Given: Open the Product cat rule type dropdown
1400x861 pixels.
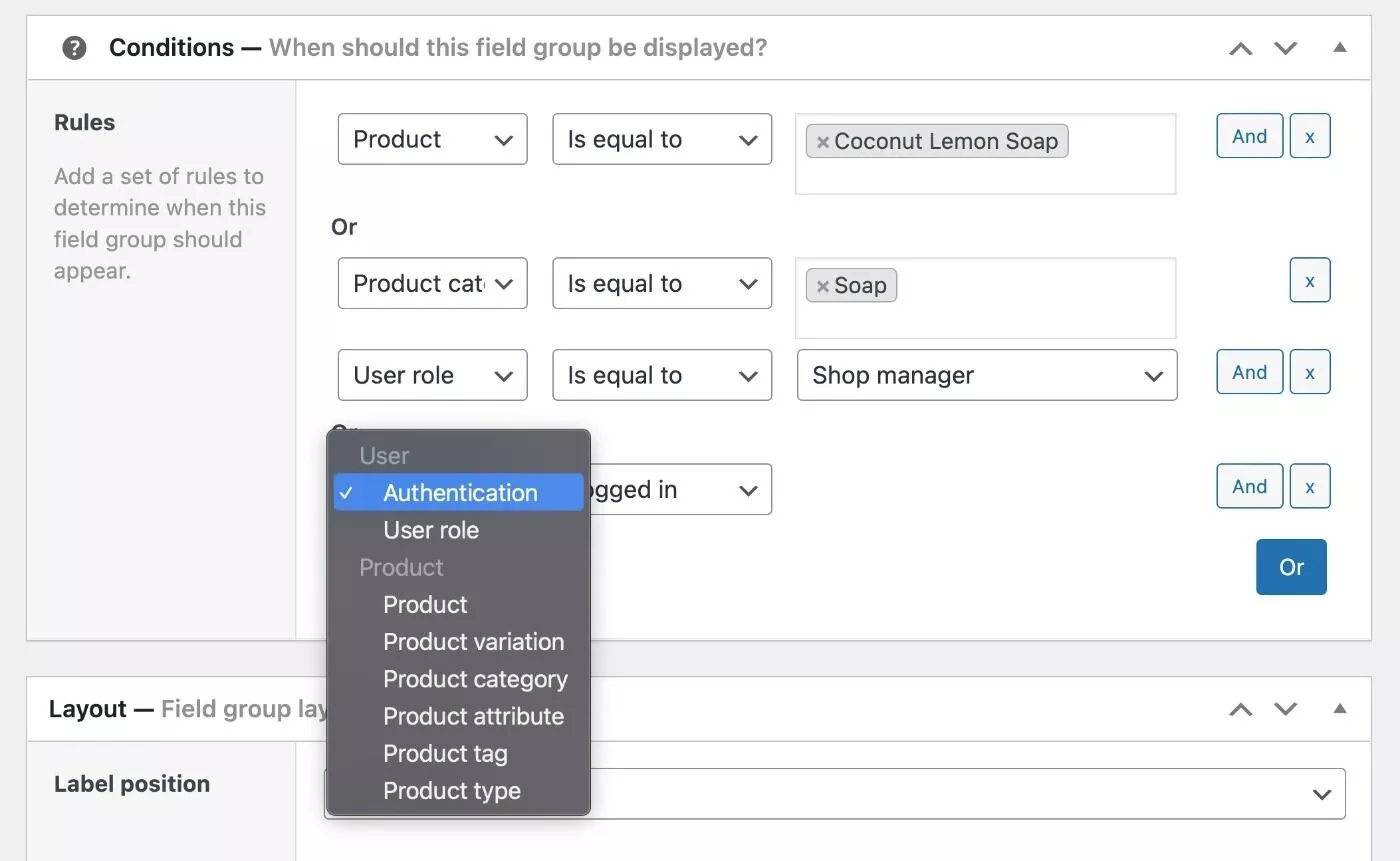Looking at the screenshot, I should click(432, 283).
